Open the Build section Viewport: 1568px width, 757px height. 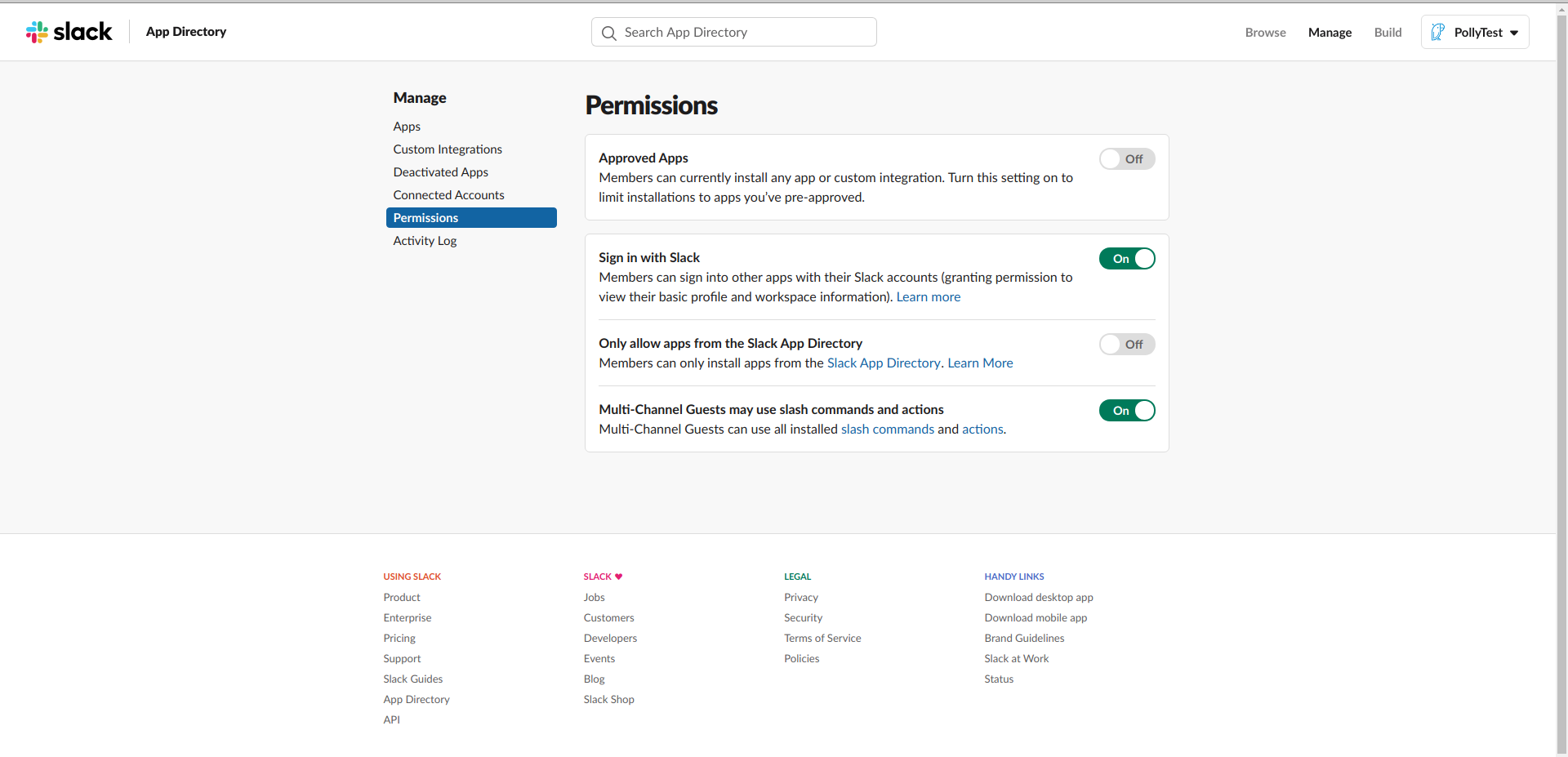(x=1387, y=33)
